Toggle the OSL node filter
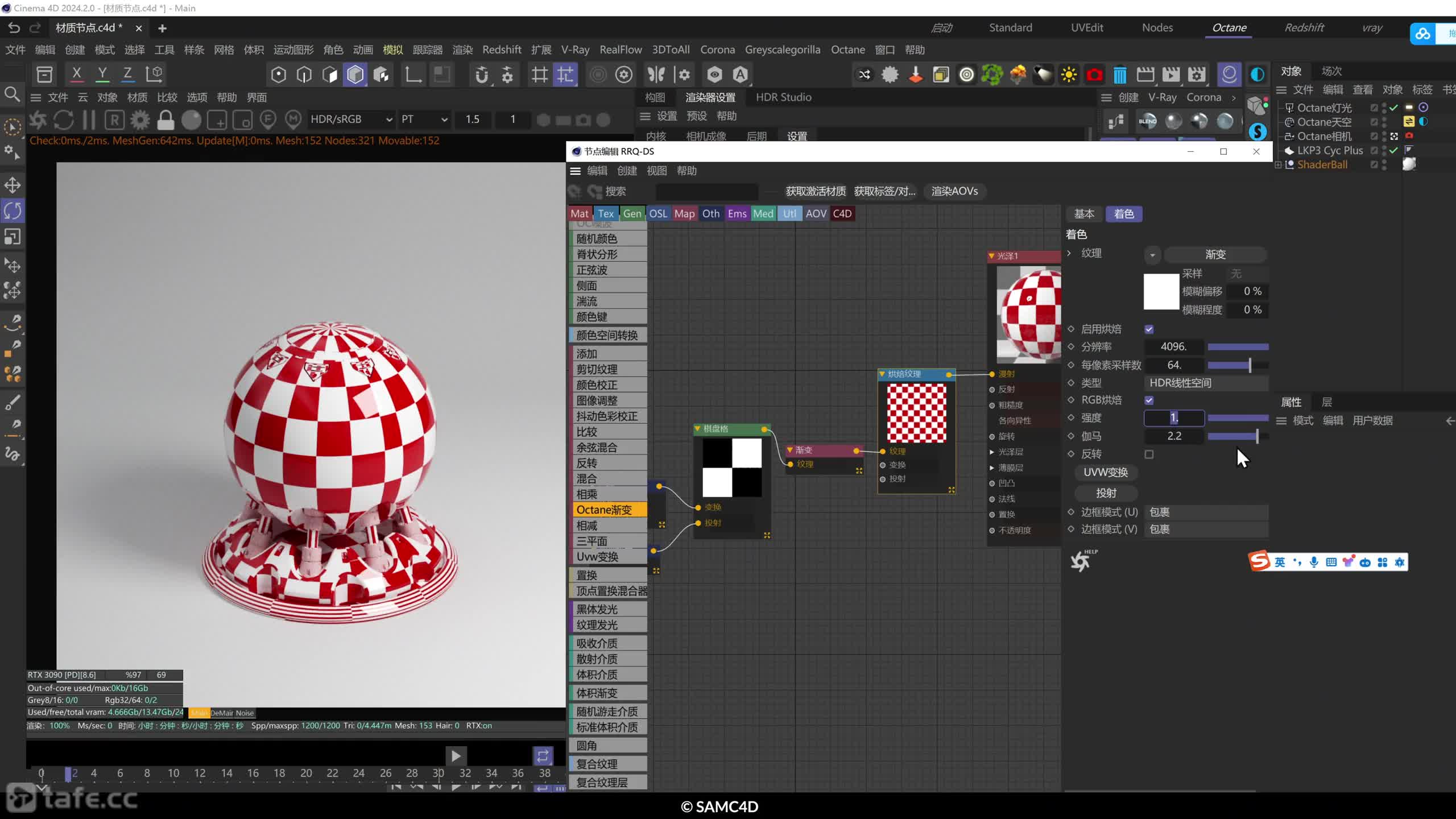This screenshot has height=819, width=1456. 658,214
